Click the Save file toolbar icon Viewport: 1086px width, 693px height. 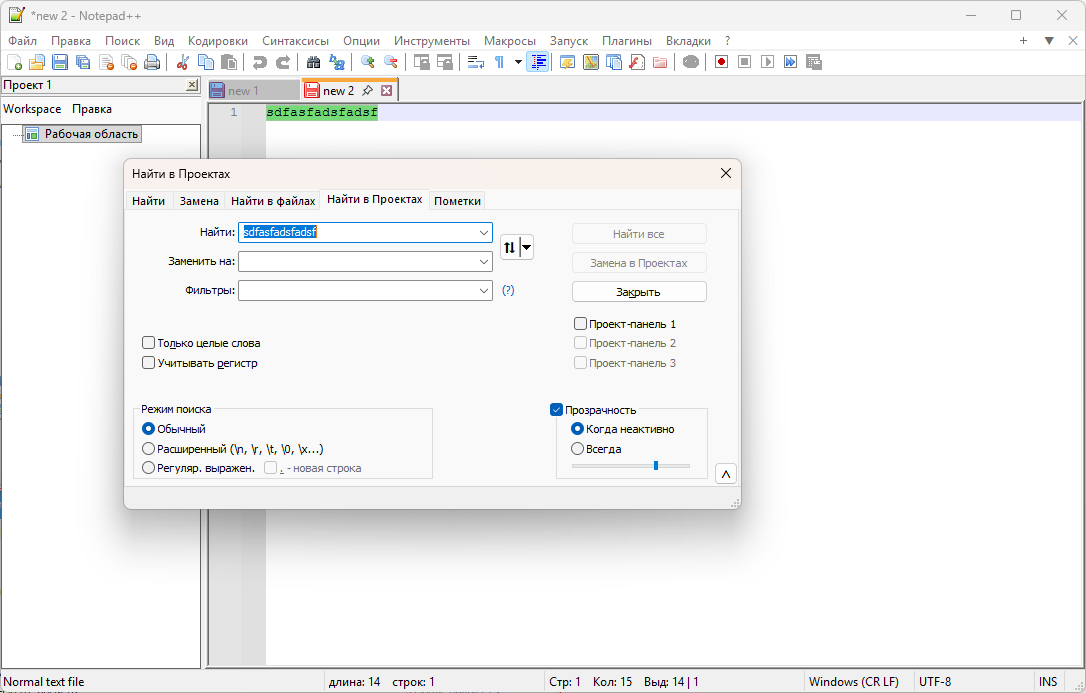click(x=60, y=62)
